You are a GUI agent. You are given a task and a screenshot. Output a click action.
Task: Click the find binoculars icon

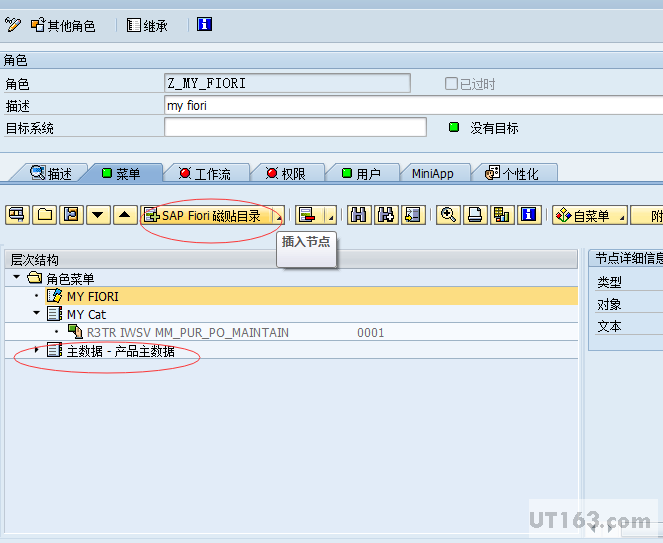359,215
